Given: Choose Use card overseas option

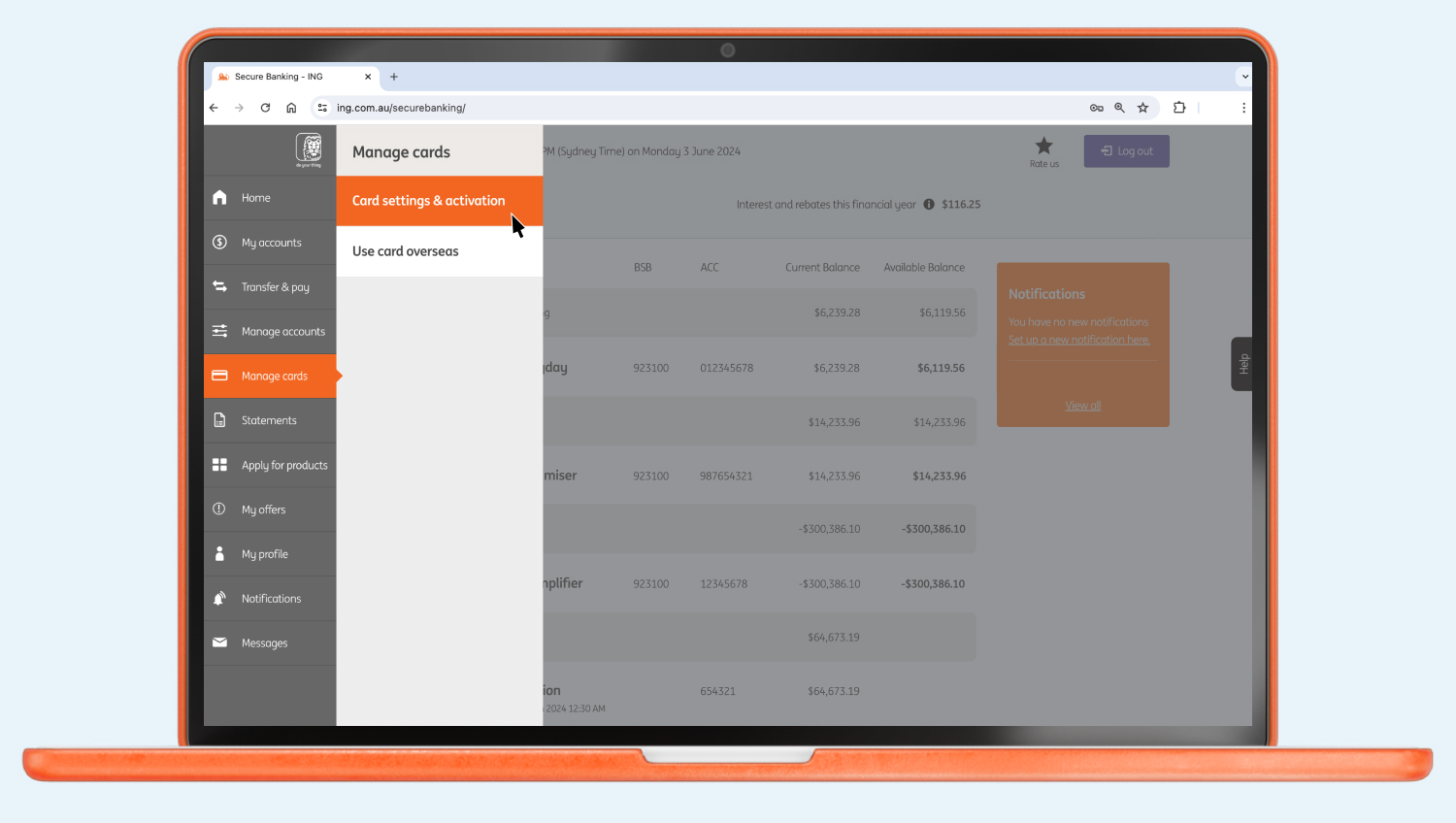Looking at the screenshot, I should [x=406, y=251].
